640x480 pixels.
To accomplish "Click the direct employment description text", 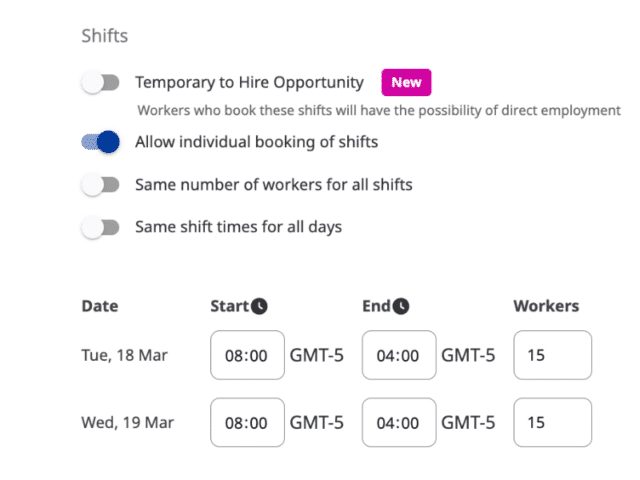I will pyautogui.click(x=379, y=110).
